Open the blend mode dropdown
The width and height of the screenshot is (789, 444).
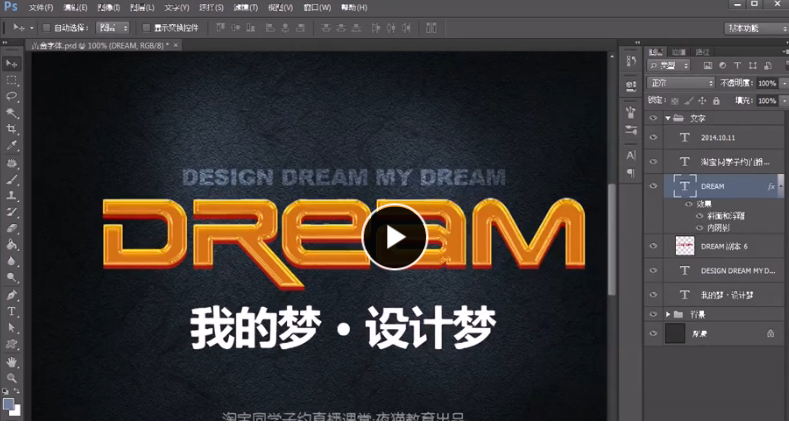(x=681, y=83)
